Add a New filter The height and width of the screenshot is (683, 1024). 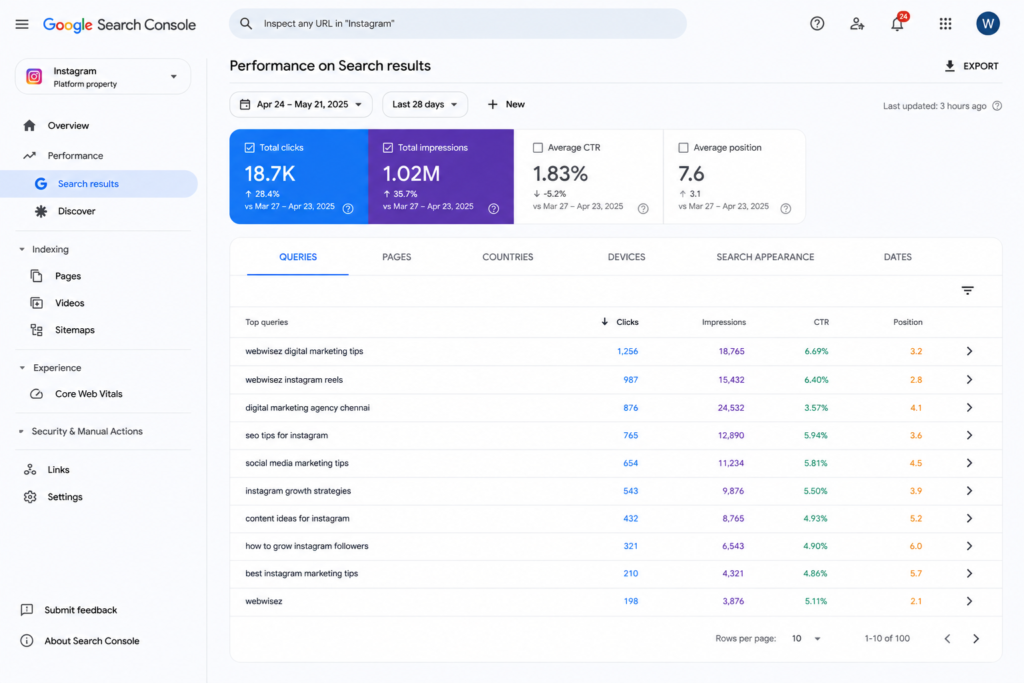click(x=506, y=104)
